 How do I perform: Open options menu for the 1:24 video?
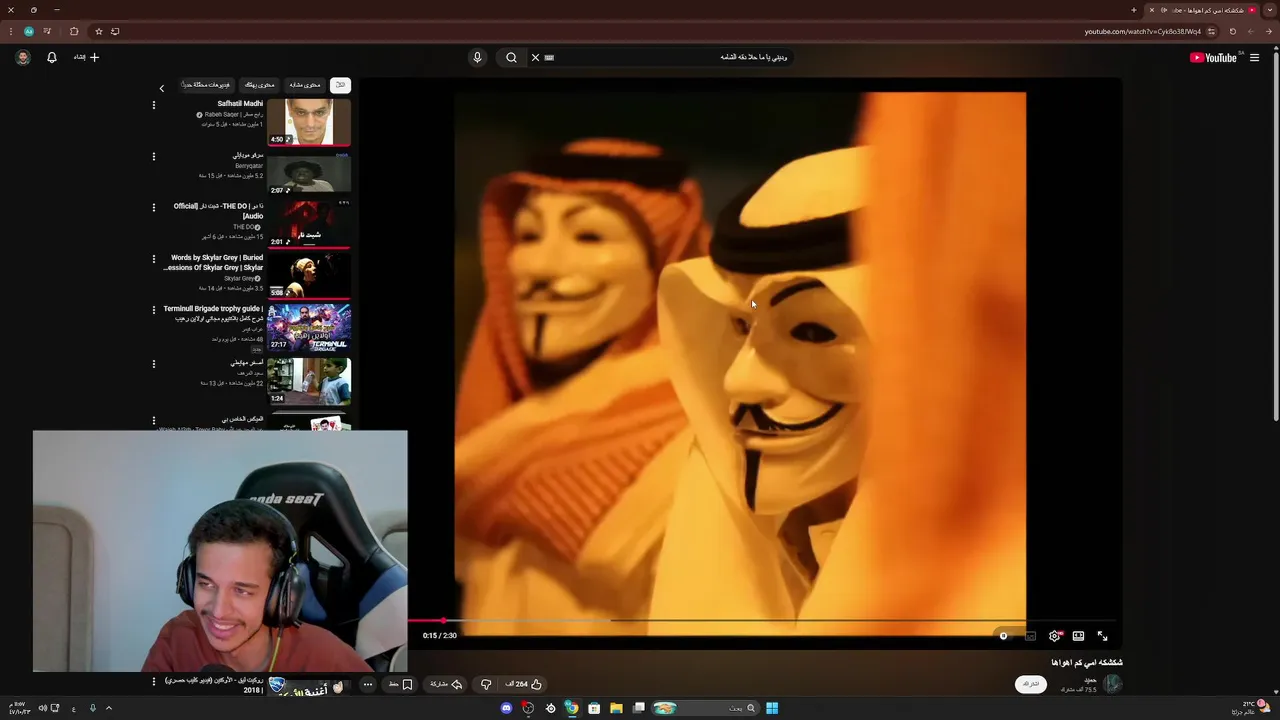[154, 364]
